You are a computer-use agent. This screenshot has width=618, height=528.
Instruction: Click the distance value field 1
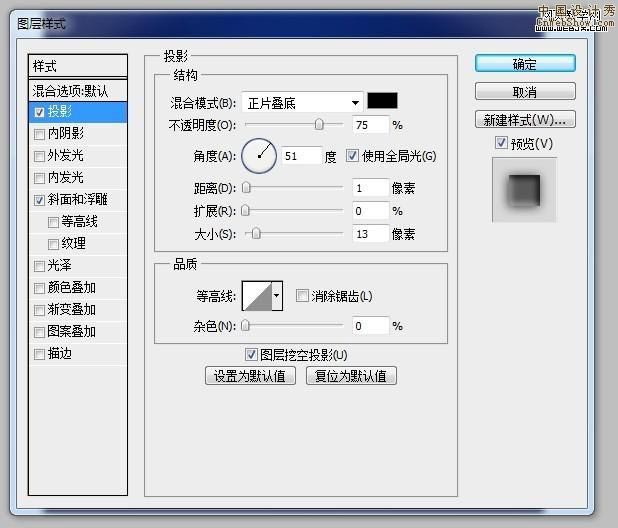click(x=370, y=188)
